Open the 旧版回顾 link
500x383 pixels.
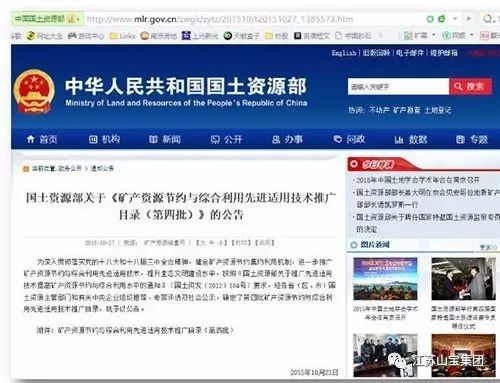coord(376,53)
